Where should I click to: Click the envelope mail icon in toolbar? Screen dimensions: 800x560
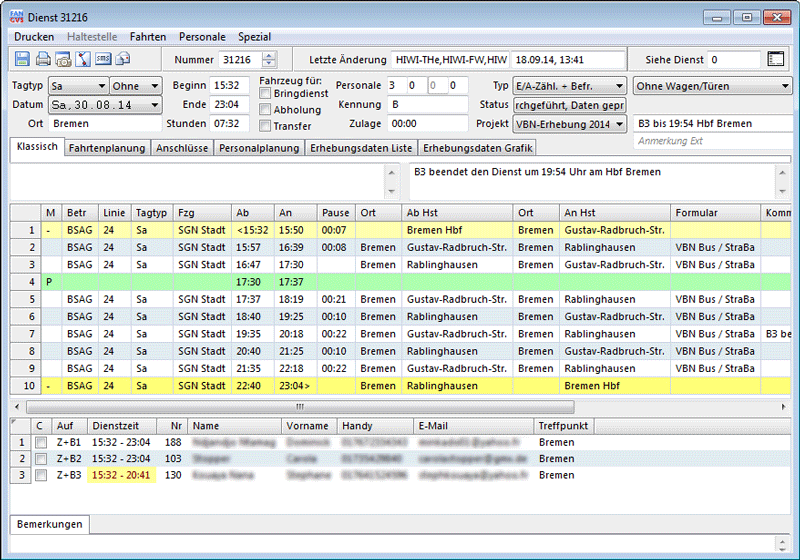click(123, 59)
